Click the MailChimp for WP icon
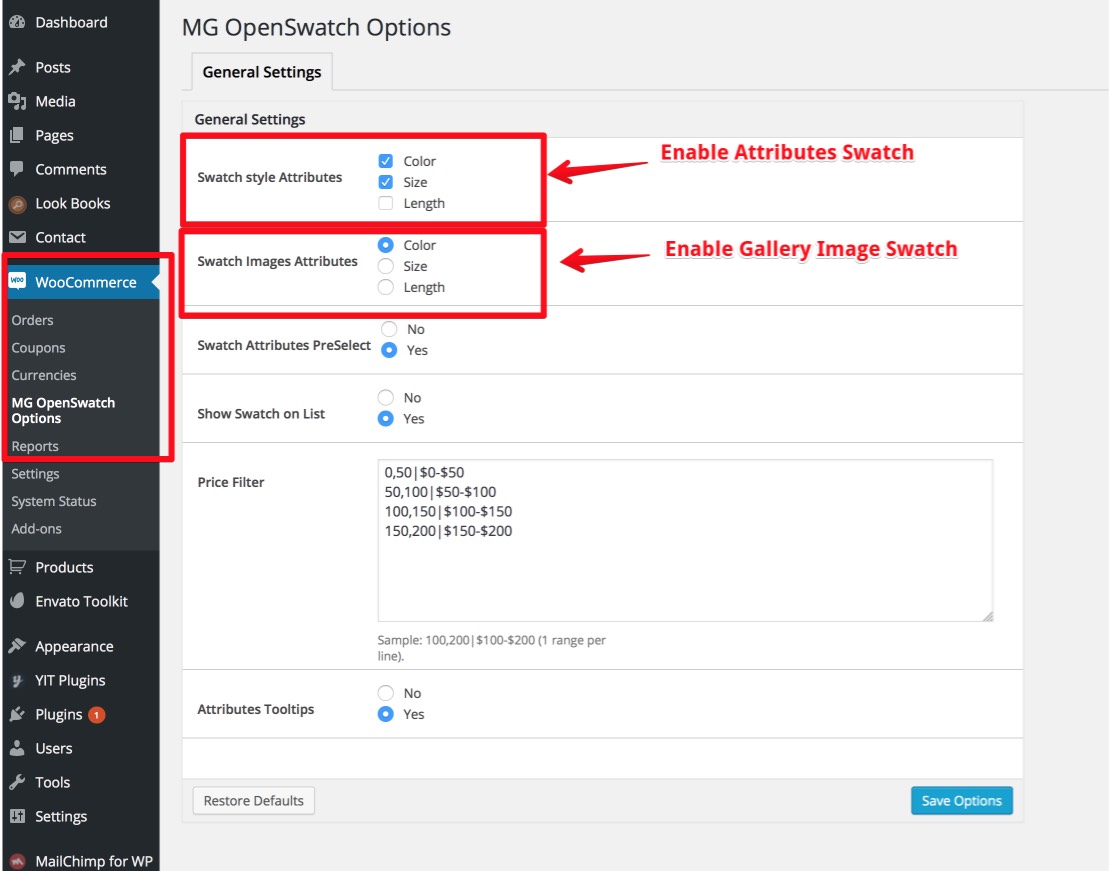This screenshot has width=1109, height=871. pyautogui.click(x=17, y=862)
